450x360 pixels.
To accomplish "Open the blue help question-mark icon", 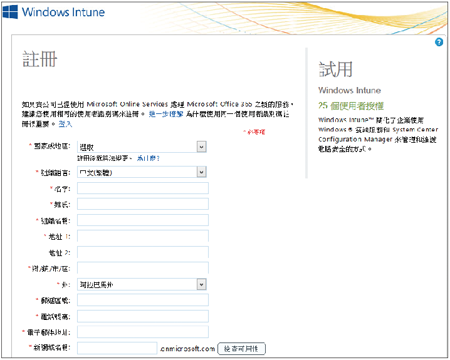I will point(439,42).
